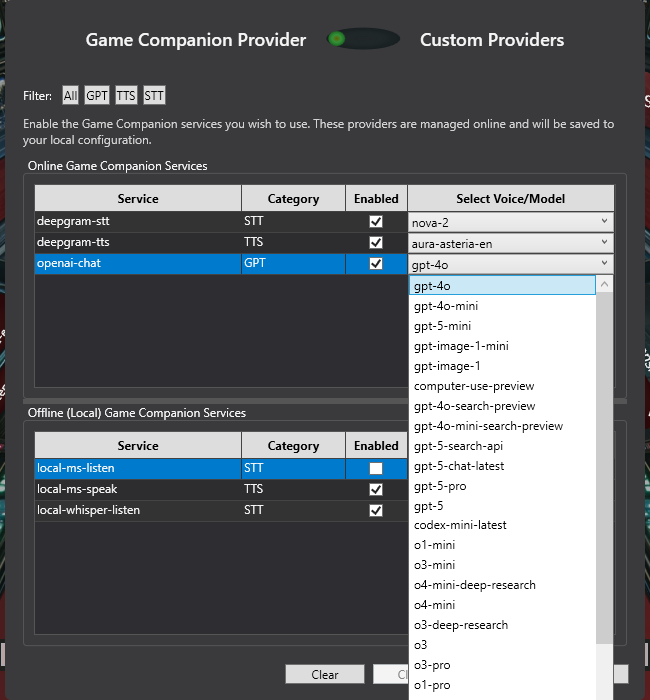Image resolution: width=650 pixels, height=700 pixels.
Task: Disable the deepgram-stt service checkbox
Action: (x=376, y=222)
